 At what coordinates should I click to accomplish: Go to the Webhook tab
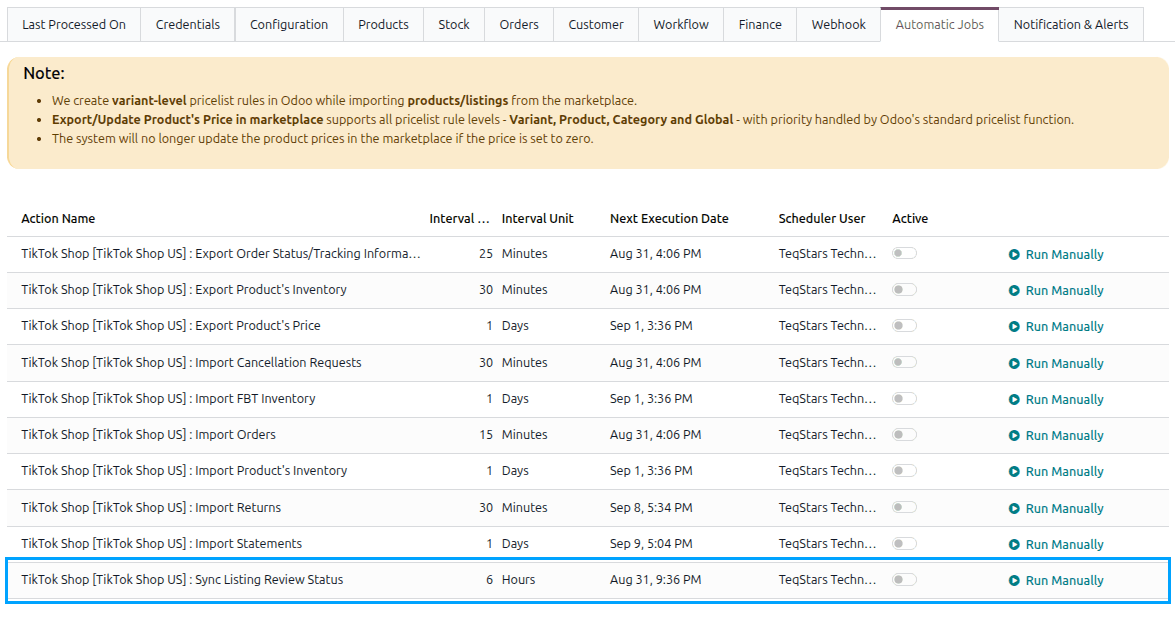click(839, 24)
